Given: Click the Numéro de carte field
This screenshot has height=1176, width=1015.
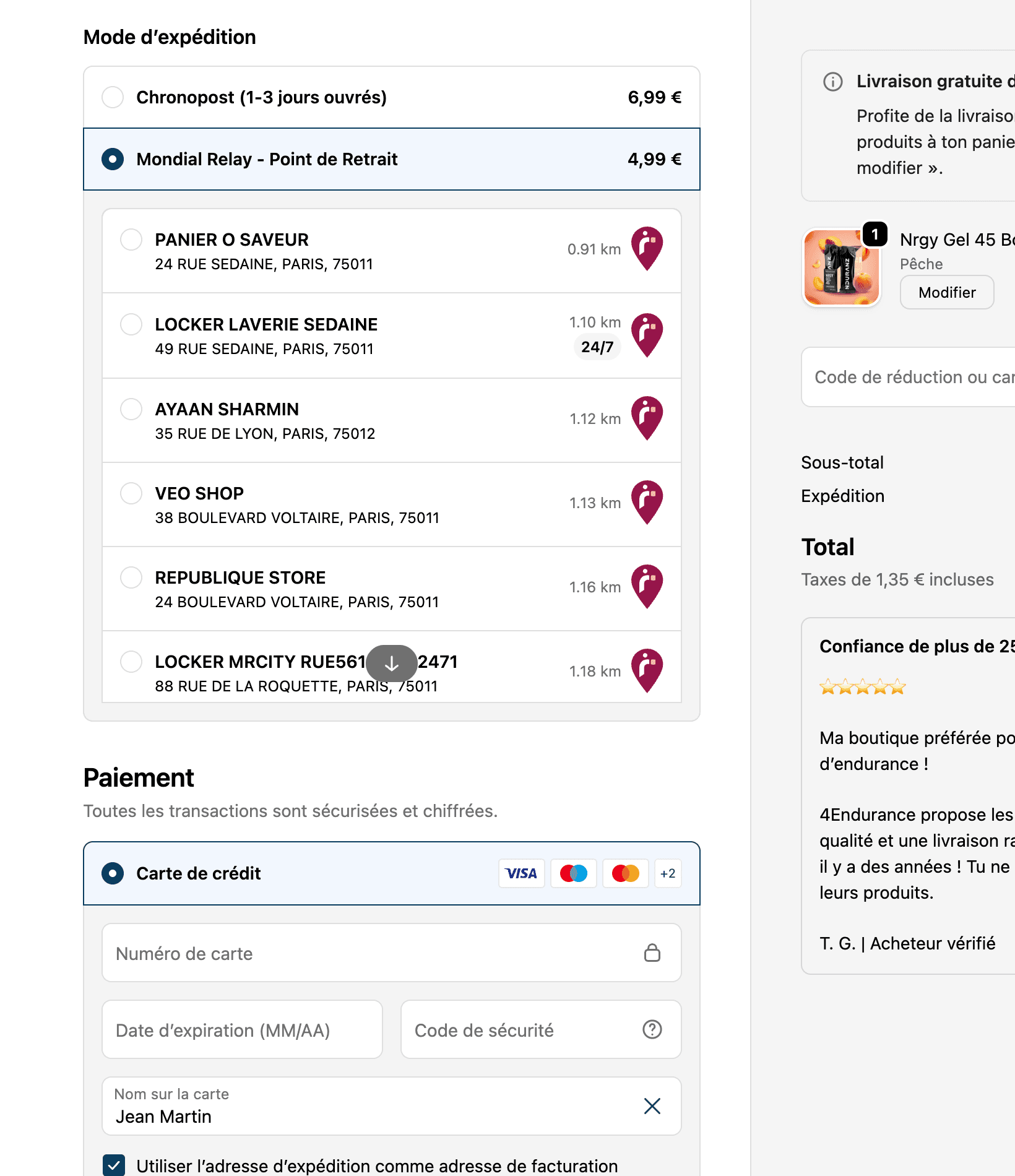Looking at the screenshot, I should 392,953.
